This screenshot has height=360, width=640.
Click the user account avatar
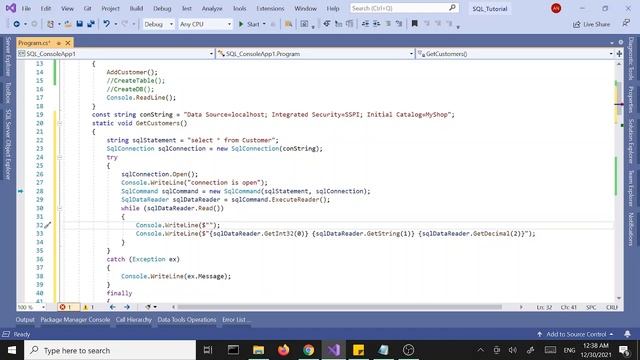point(556,8)
